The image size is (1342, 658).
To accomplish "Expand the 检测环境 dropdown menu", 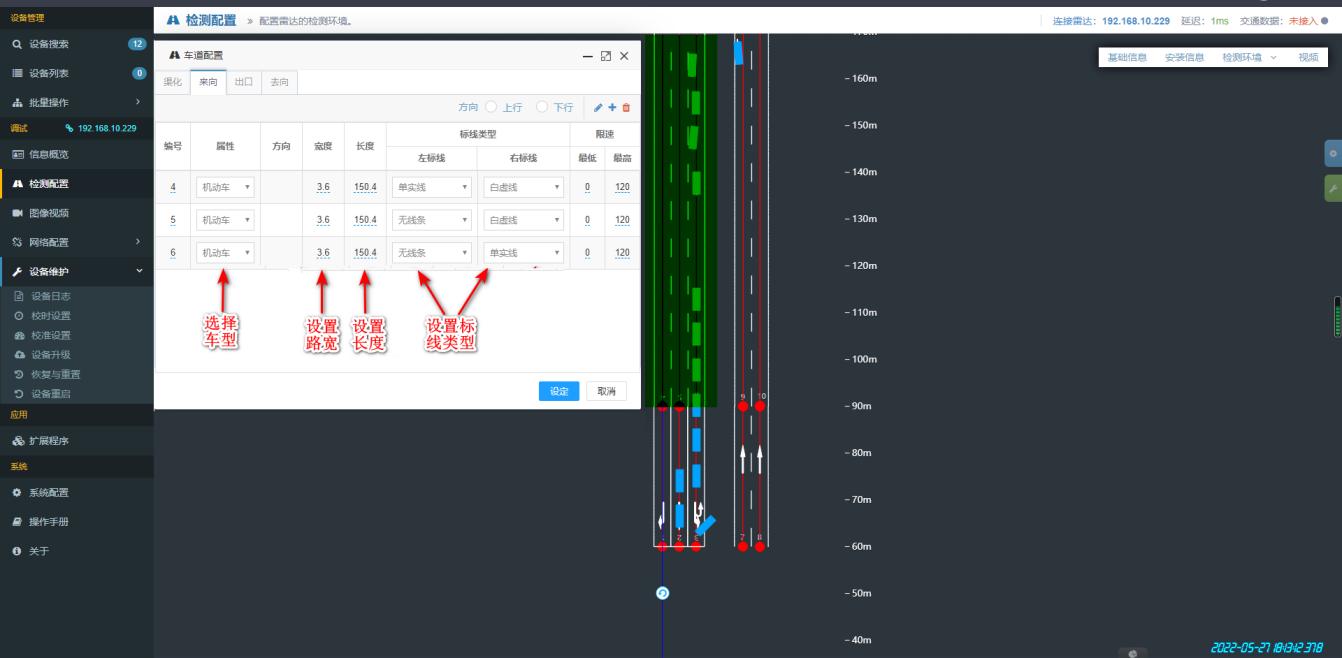I will click(x=1249, y=58).
